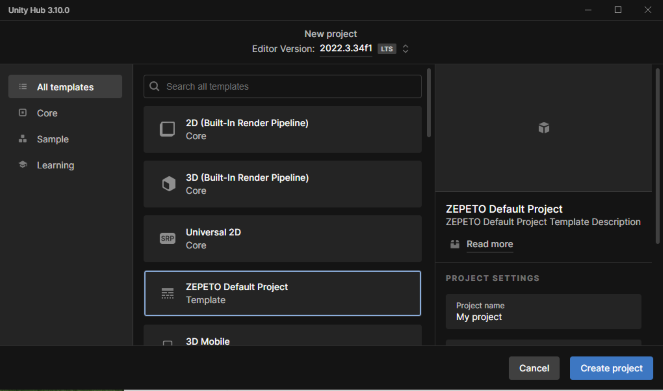Click the ZEPETO Default Project heading
This screenshot has width=663, height=391.
click(x=504, y=209)
